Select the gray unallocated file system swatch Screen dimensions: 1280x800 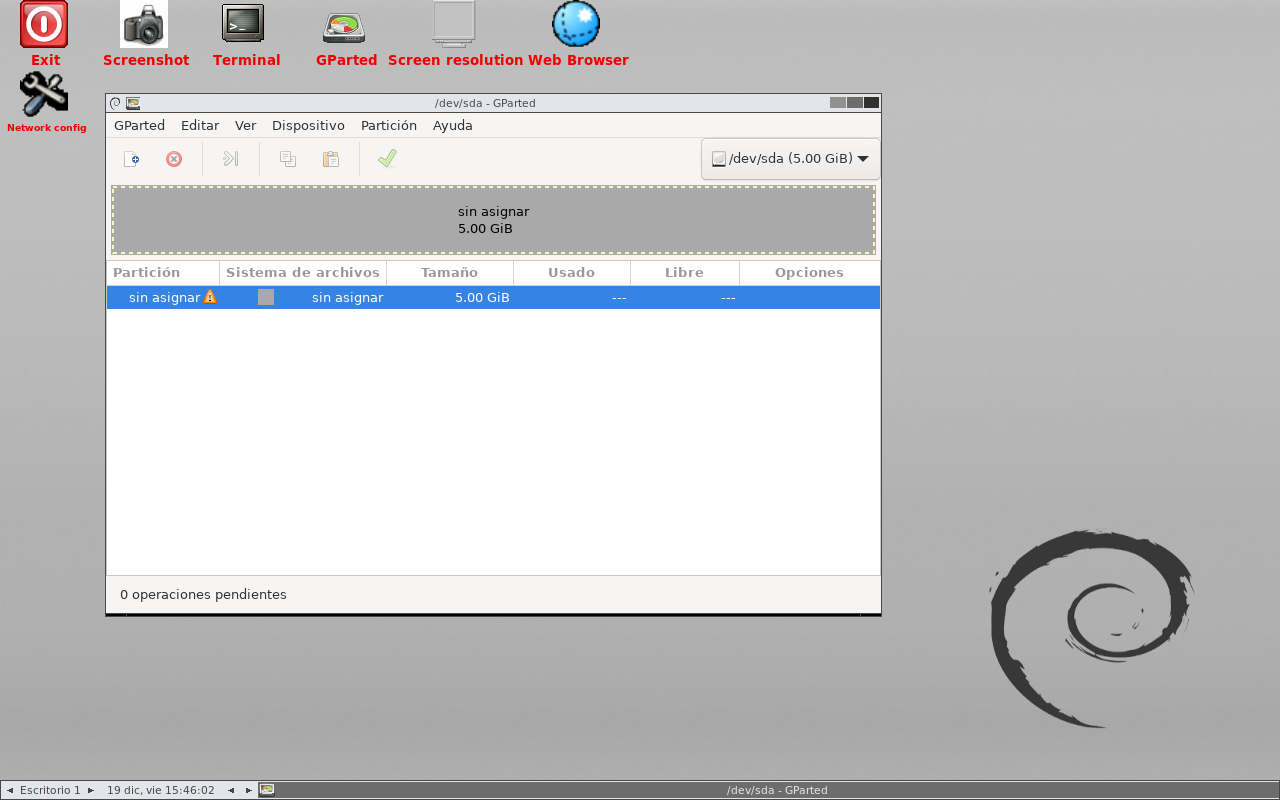[266, 297]
